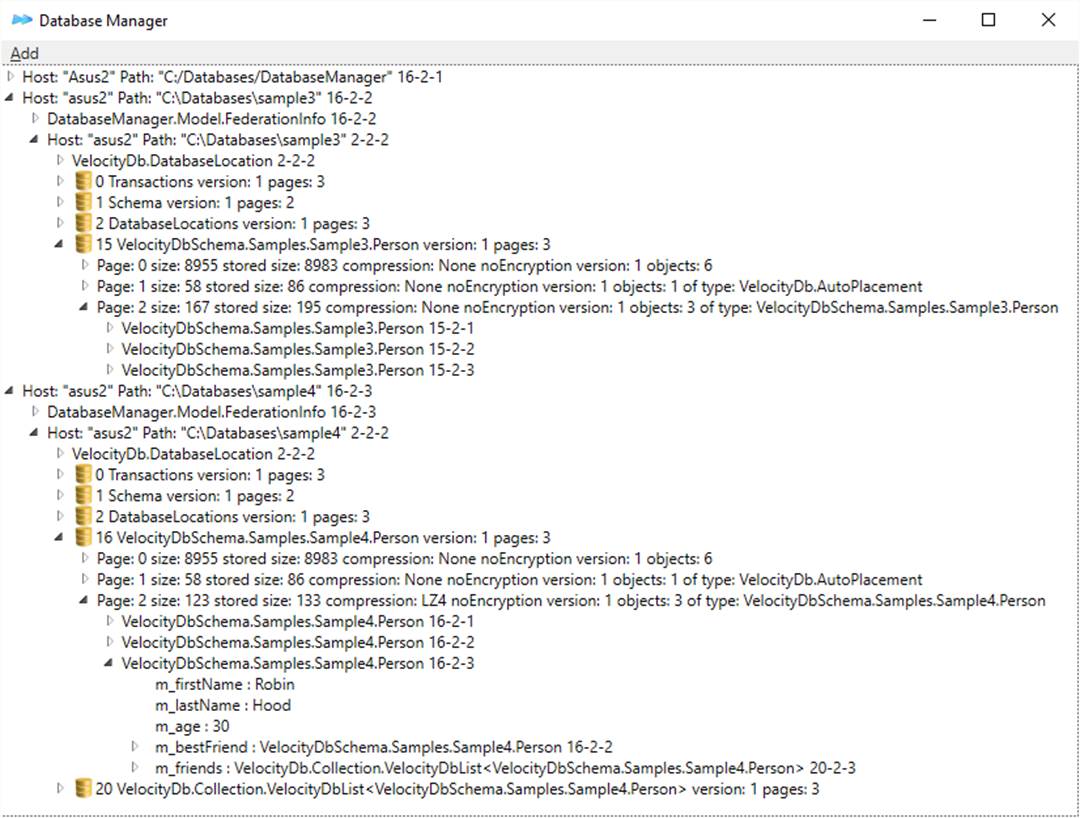Close the Database Manager window
Viewport: 1080px width, 818px height.
pos(1048,20)
